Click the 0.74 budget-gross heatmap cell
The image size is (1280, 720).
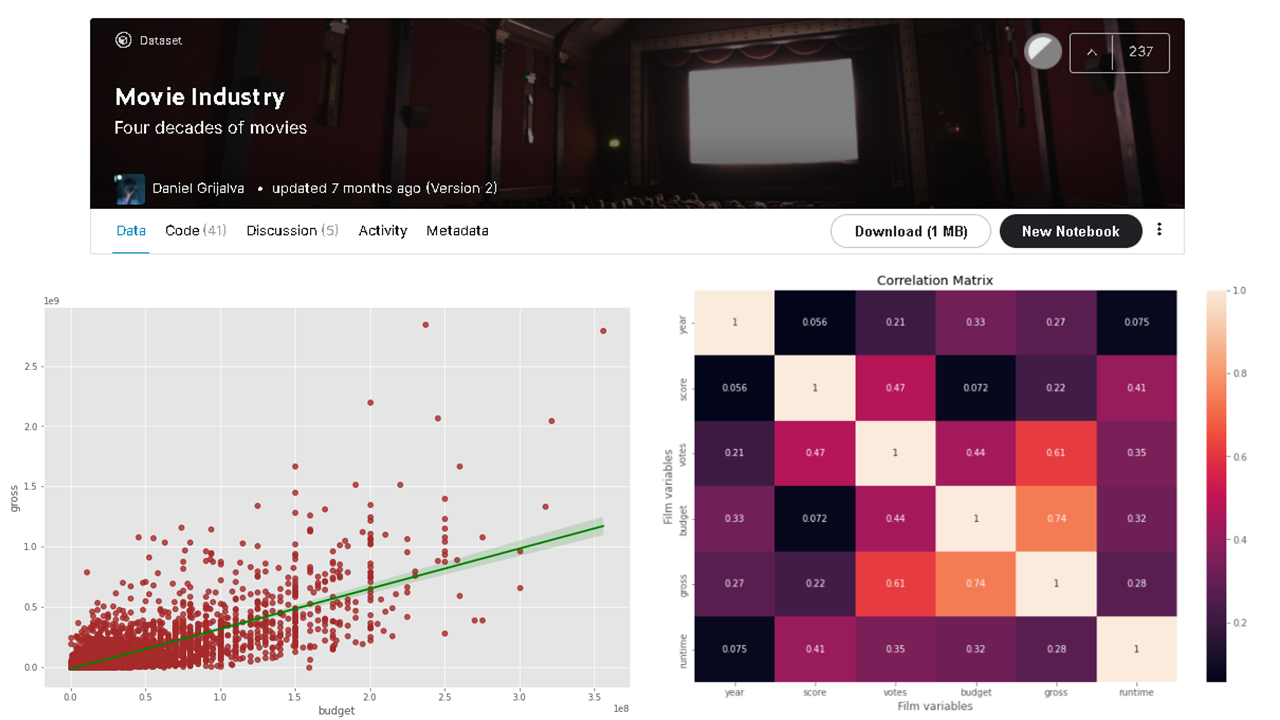[1056, 518]
